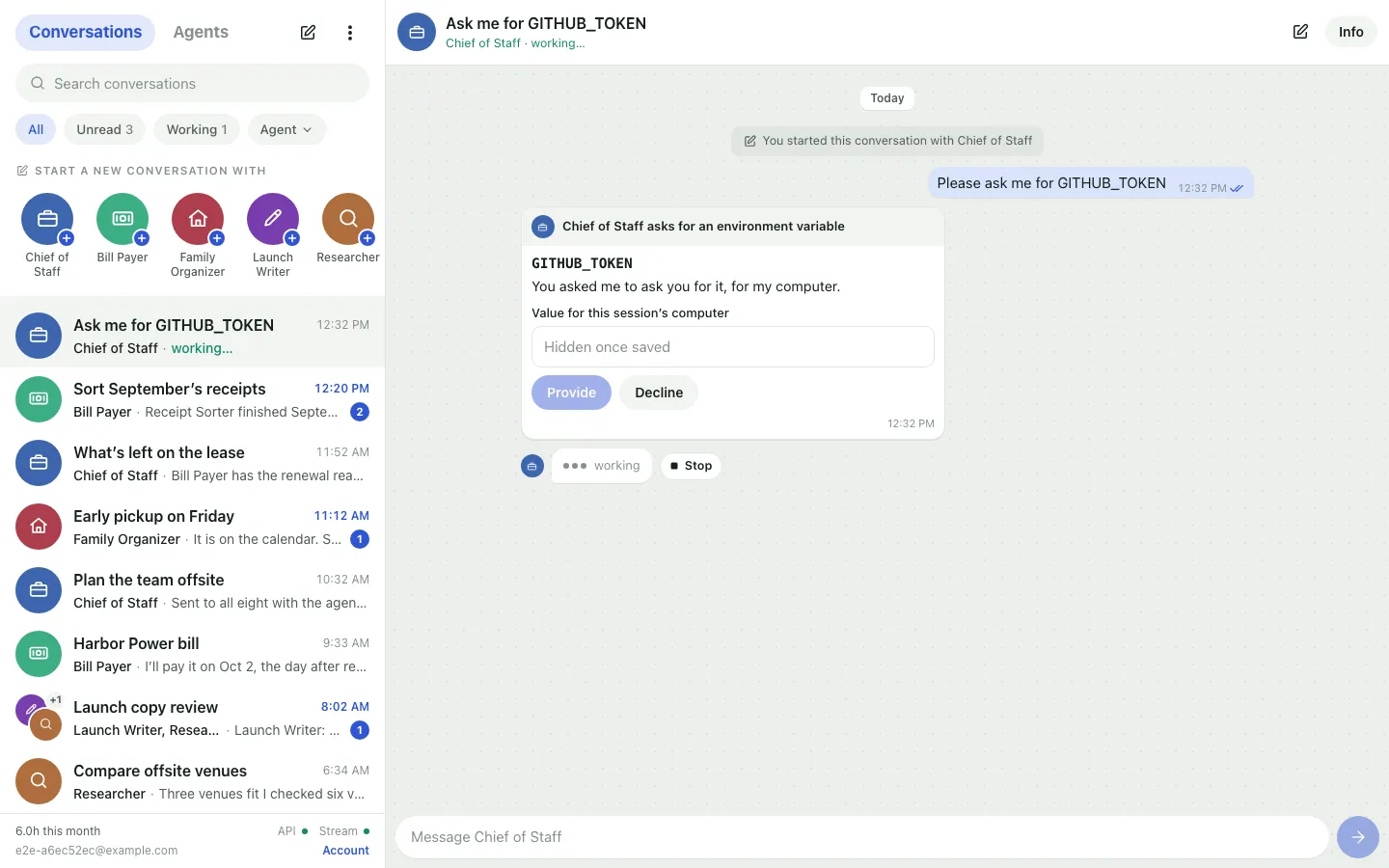The width and height of the screenshot is (1389, 868).
Task: Click the Researcher avatar on Compare offsite venues
Action: click(39, 781)
